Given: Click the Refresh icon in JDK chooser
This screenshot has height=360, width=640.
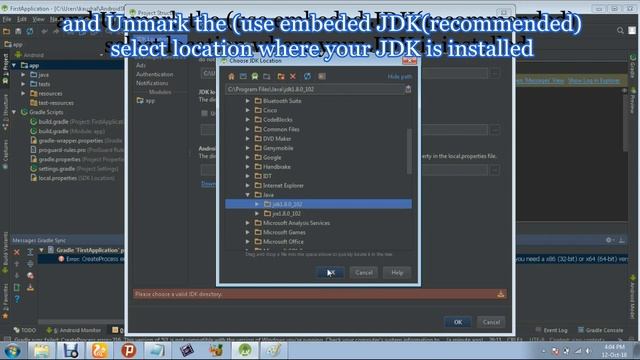Looking at the screenshot, I should click(x=307, y=76).
